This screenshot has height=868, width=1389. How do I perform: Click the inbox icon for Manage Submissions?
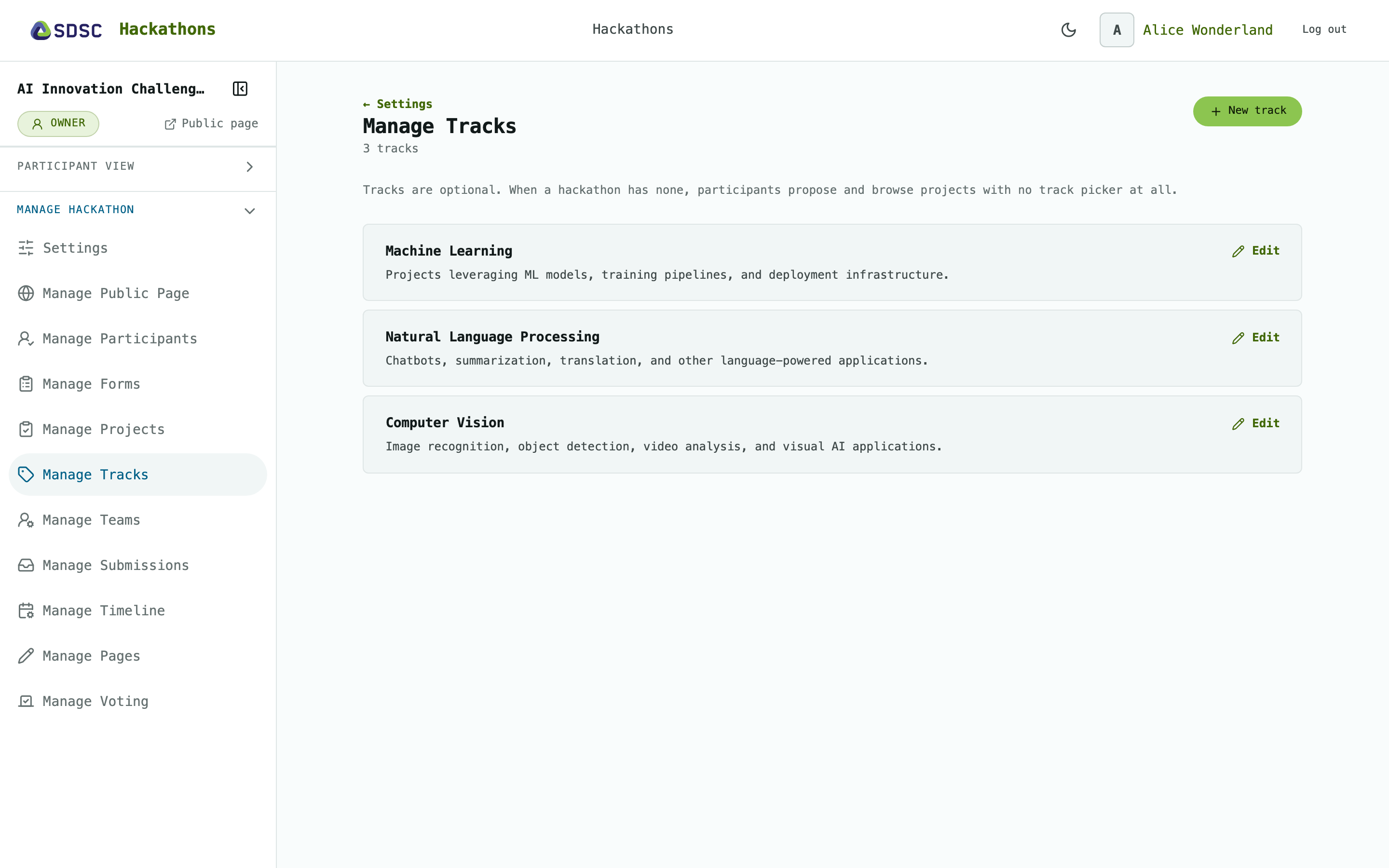[x=26, y=566]
